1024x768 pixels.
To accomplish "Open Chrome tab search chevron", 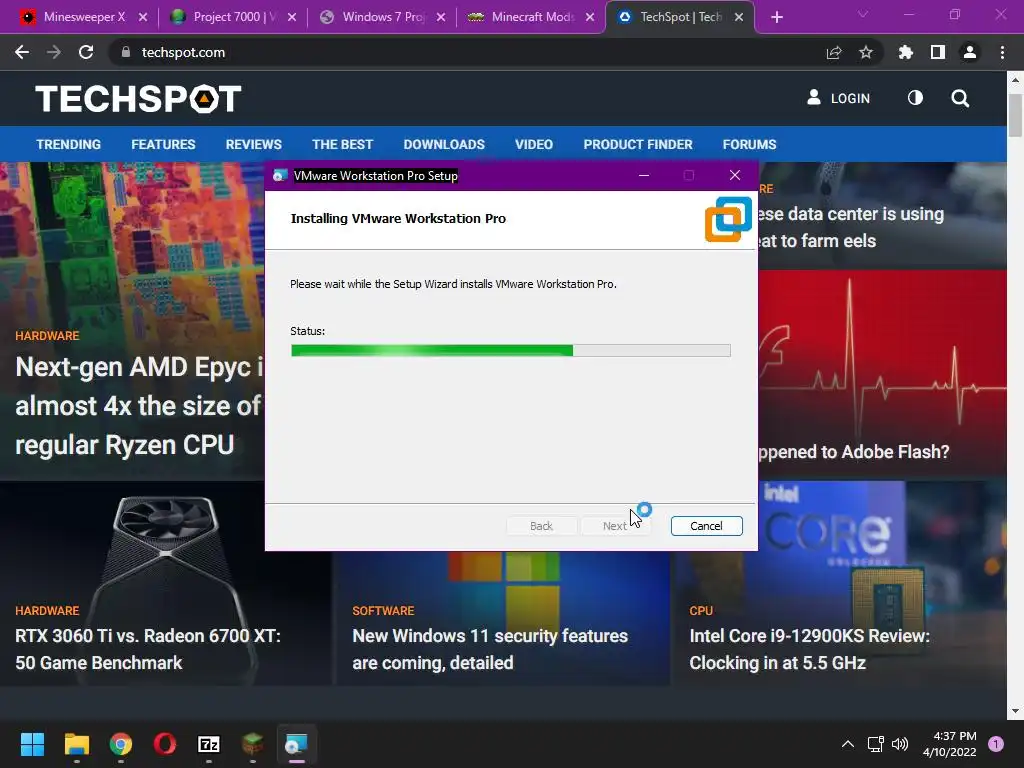I will pyautogui.click(x=863, y=14).
